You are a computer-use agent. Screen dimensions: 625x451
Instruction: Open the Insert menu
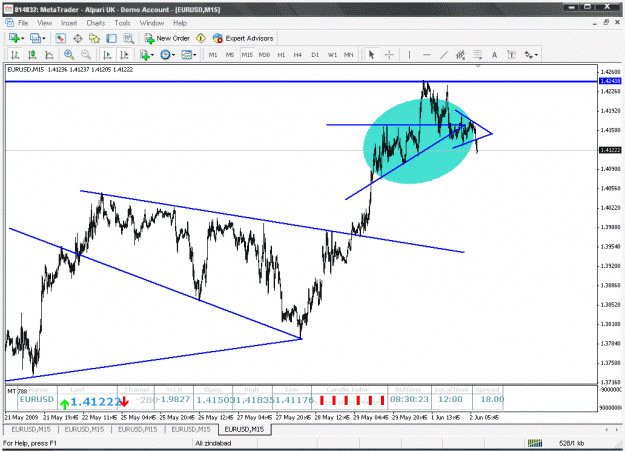(69, 23)
